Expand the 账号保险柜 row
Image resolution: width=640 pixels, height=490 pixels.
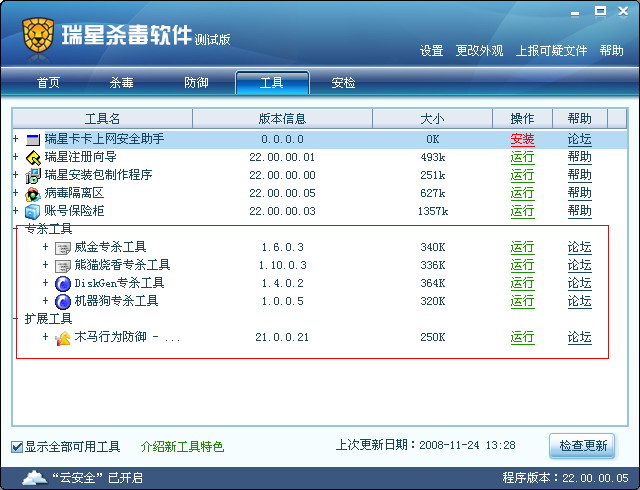(x=16, y=211)
